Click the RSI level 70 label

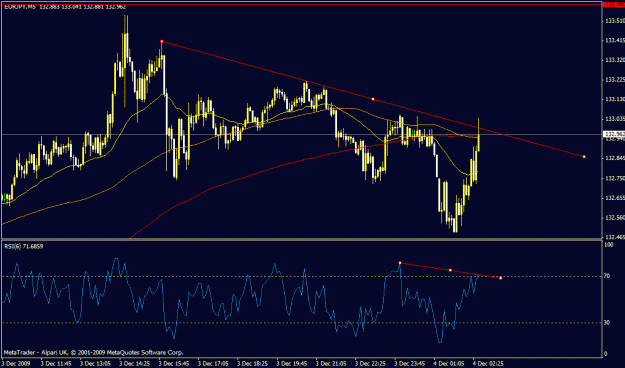point(607,276)
